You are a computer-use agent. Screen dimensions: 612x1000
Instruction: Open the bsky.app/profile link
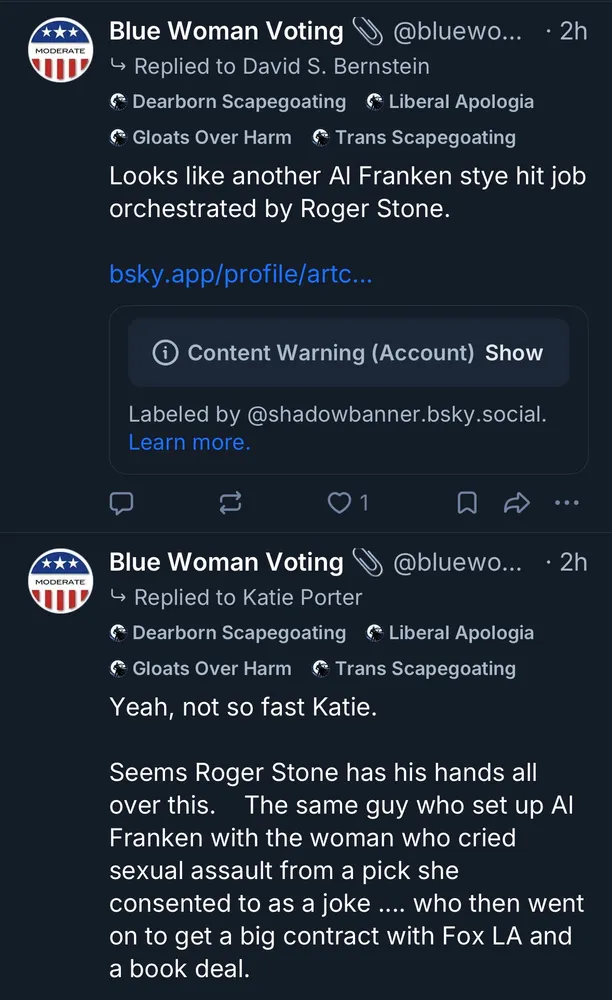point(240,274)
